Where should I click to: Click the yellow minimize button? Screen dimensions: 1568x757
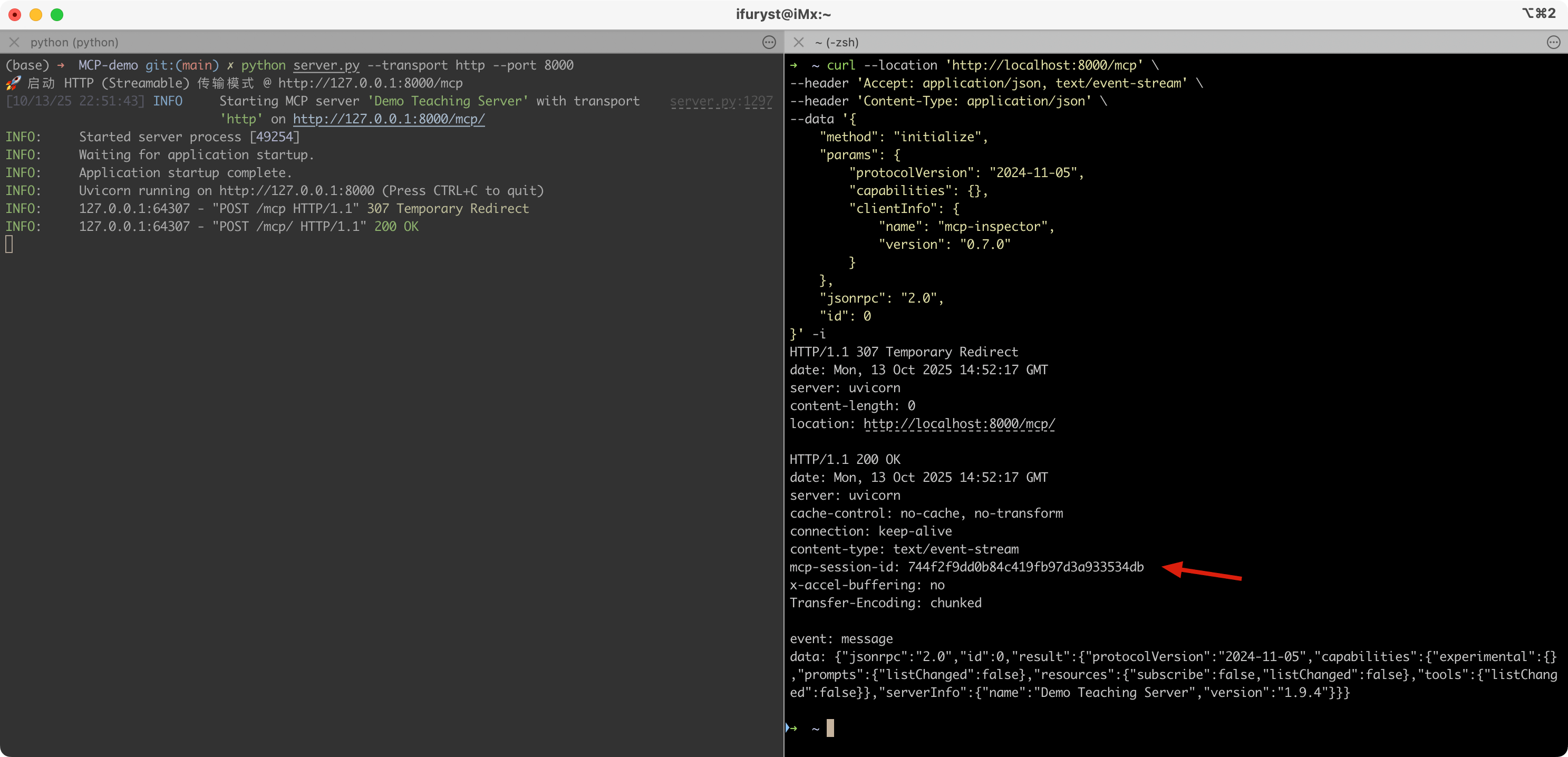coord(36,15)
